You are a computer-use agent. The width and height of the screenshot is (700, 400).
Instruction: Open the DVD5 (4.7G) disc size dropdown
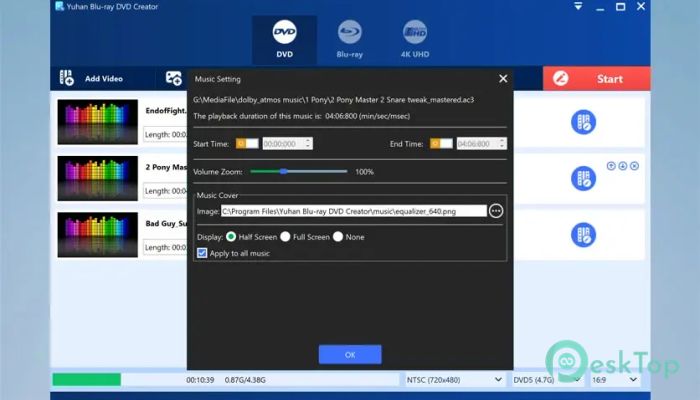pos(547,380)
